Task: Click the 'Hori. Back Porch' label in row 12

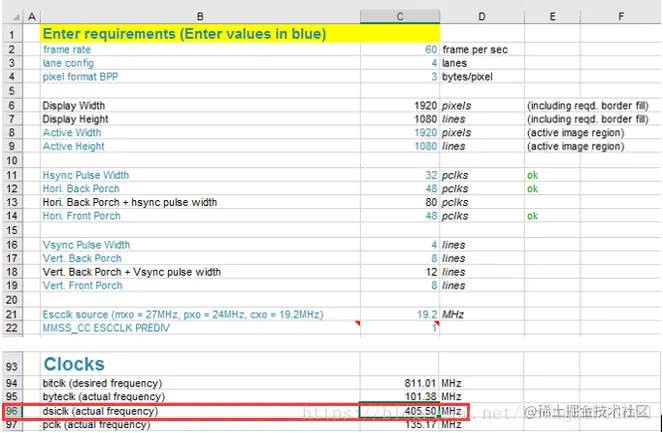Action: click(x=81, y=189)
